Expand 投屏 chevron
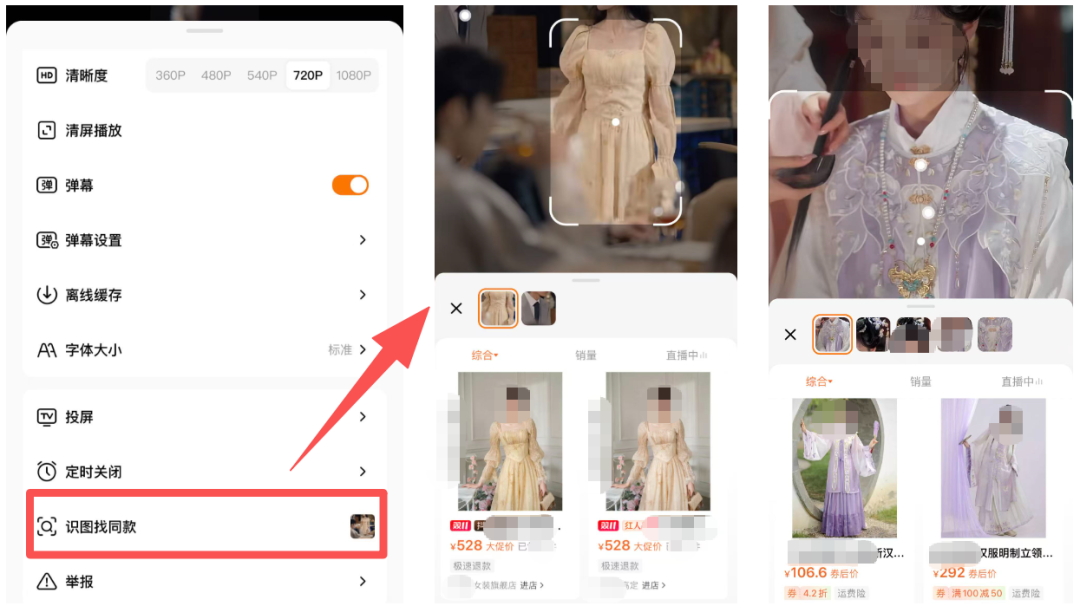 (x=363, y=417)
